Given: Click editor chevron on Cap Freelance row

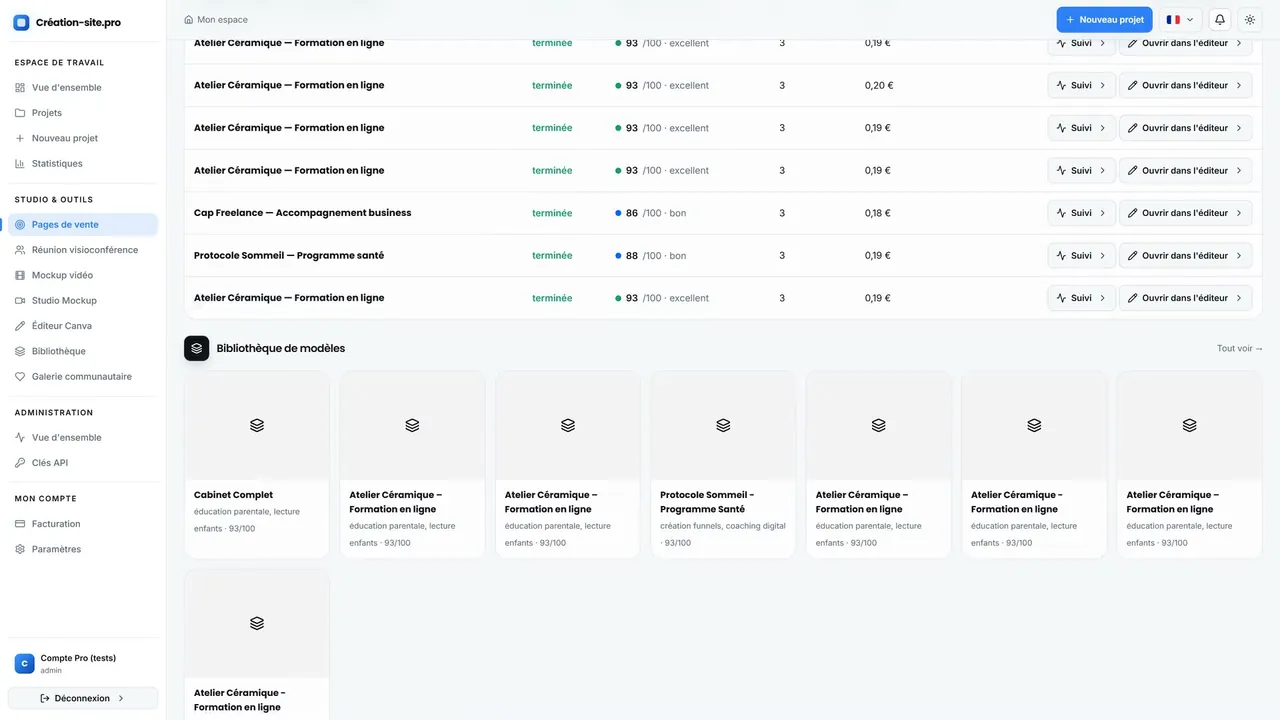Looking at the screenshot, I should pos(1239,213).
